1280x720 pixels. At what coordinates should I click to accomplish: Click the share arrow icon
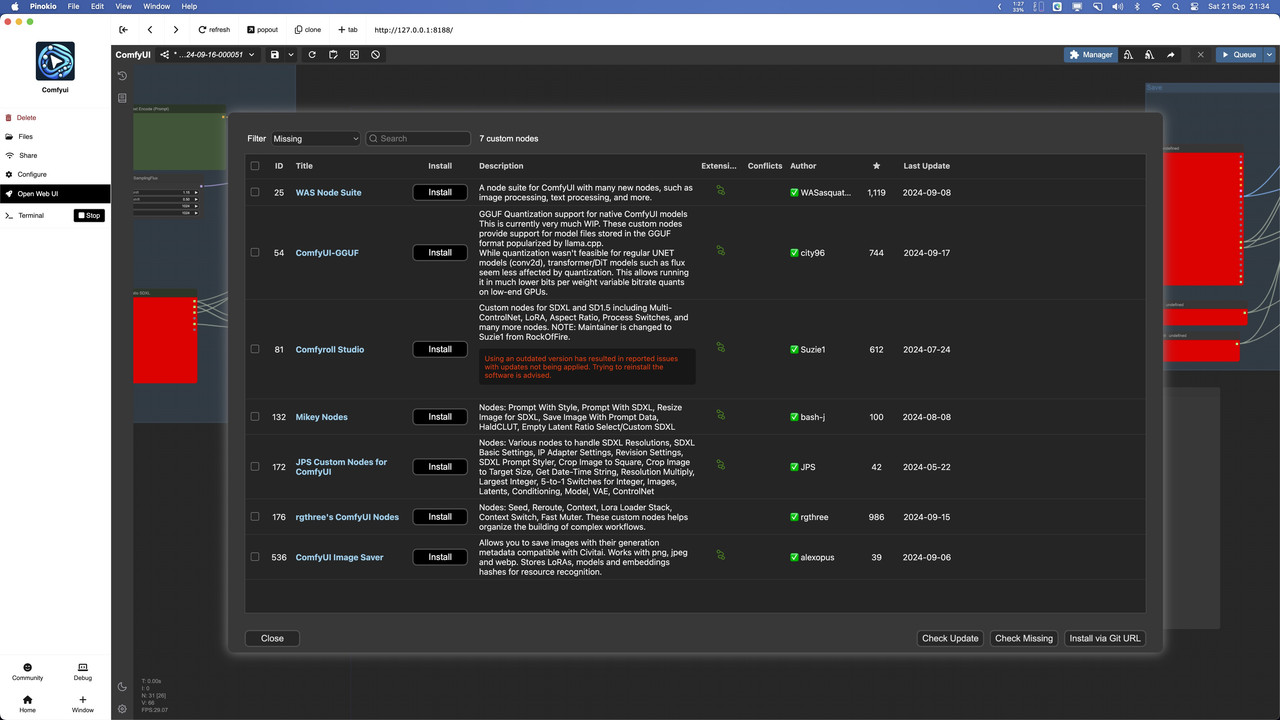1170,55
